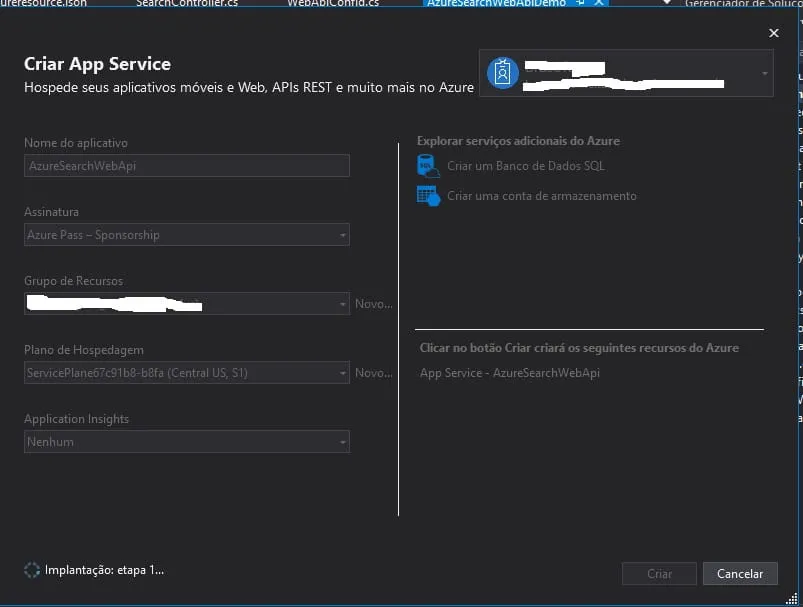This screenshot has width=803, height=607.
Task: Close the Criar App Service dialog
Action: 773,33
